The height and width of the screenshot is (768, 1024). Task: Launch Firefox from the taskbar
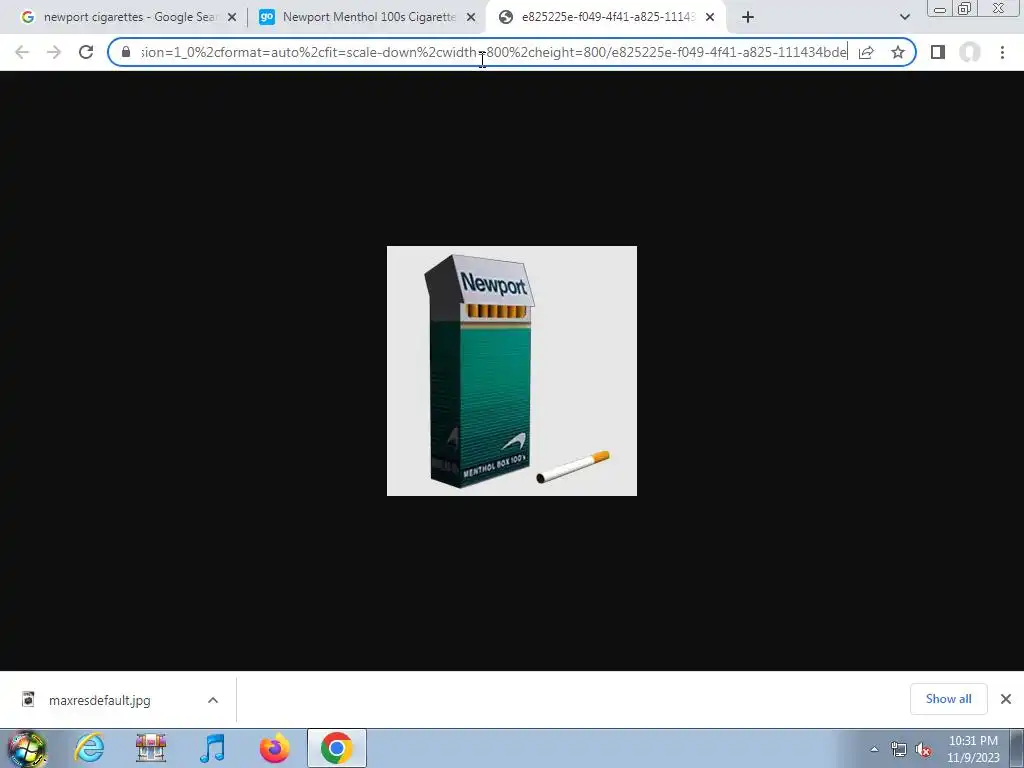point(274,748)
